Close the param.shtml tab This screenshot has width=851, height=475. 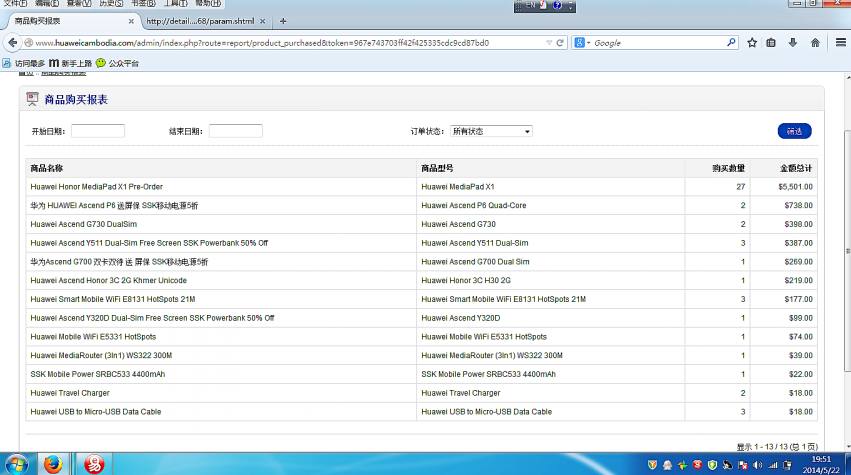(x=263, y=21)
